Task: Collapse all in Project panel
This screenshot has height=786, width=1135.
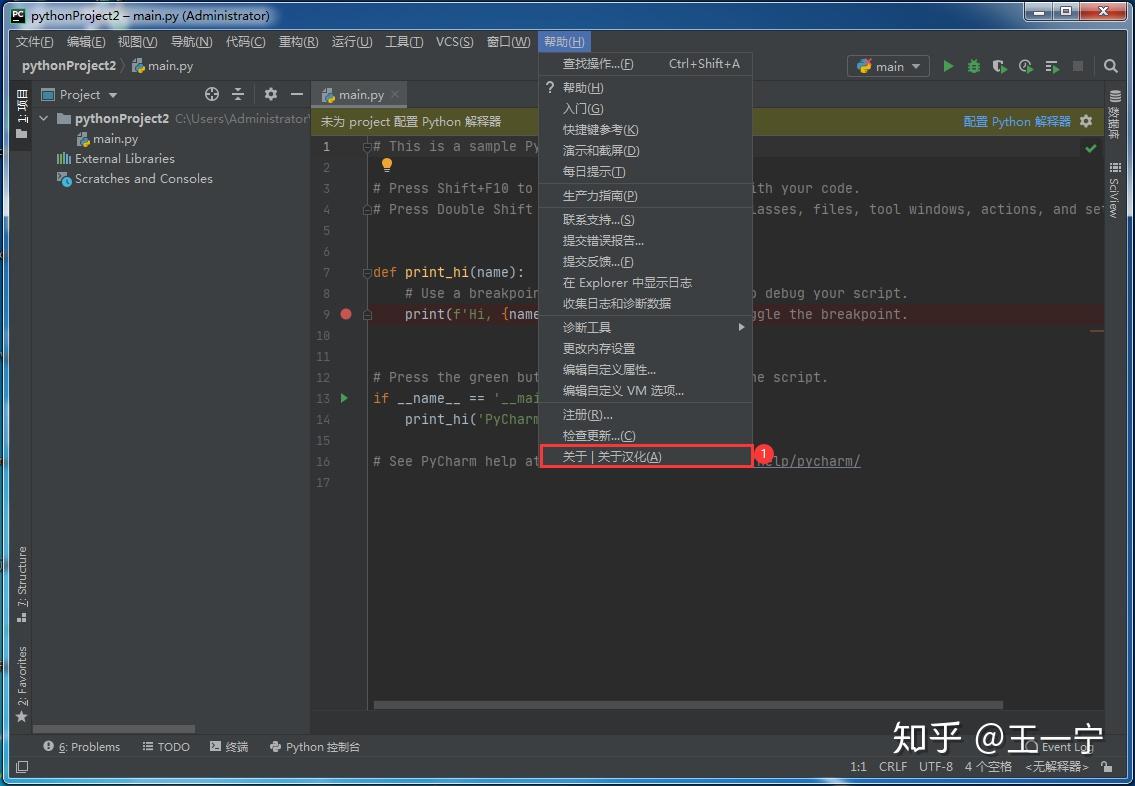Action: click(x=238, y=94)
